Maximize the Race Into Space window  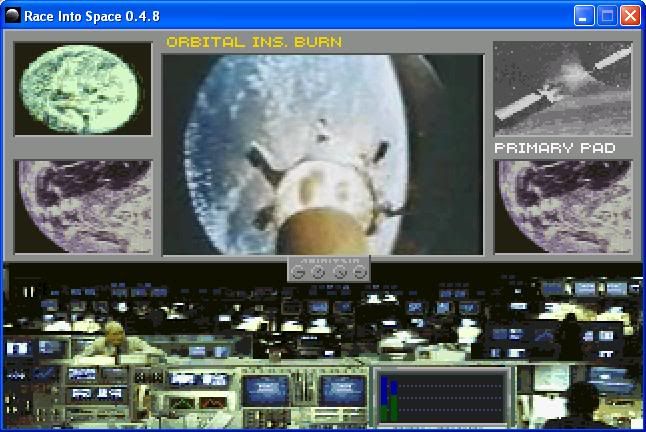tap(607, 16)
